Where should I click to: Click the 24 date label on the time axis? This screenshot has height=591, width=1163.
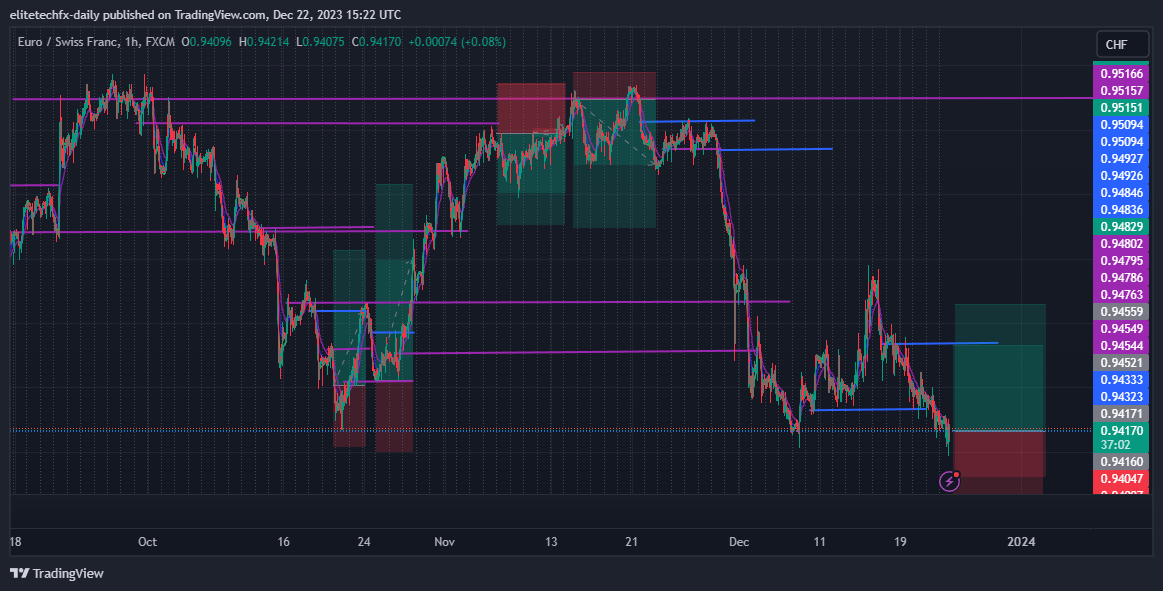tap(364, 542)
